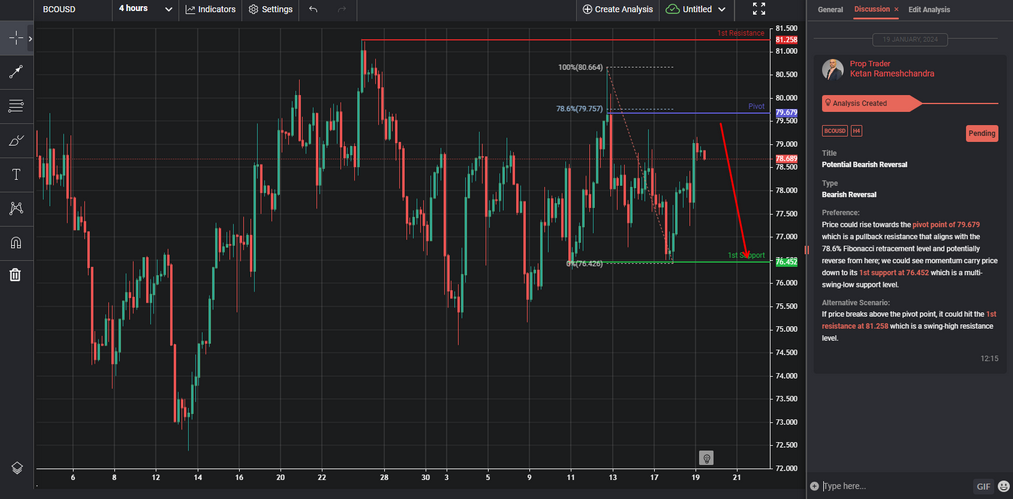Image resolution: width=1013 pixels, height=499 pixels.
Task: Open the horizontal lines tool group
Action: [x=16, y=106]
